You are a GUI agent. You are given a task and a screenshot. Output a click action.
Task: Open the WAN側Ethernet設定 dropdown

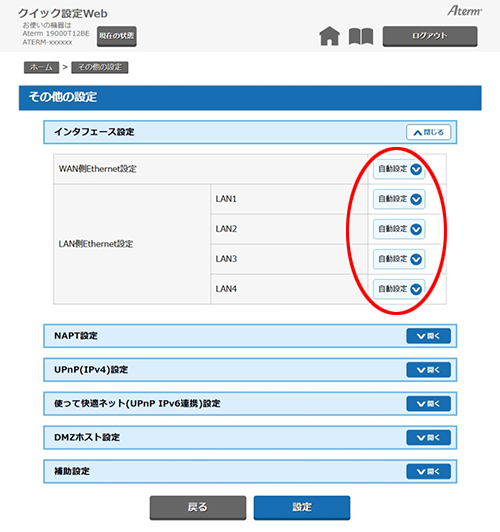[x=399, y=169]
